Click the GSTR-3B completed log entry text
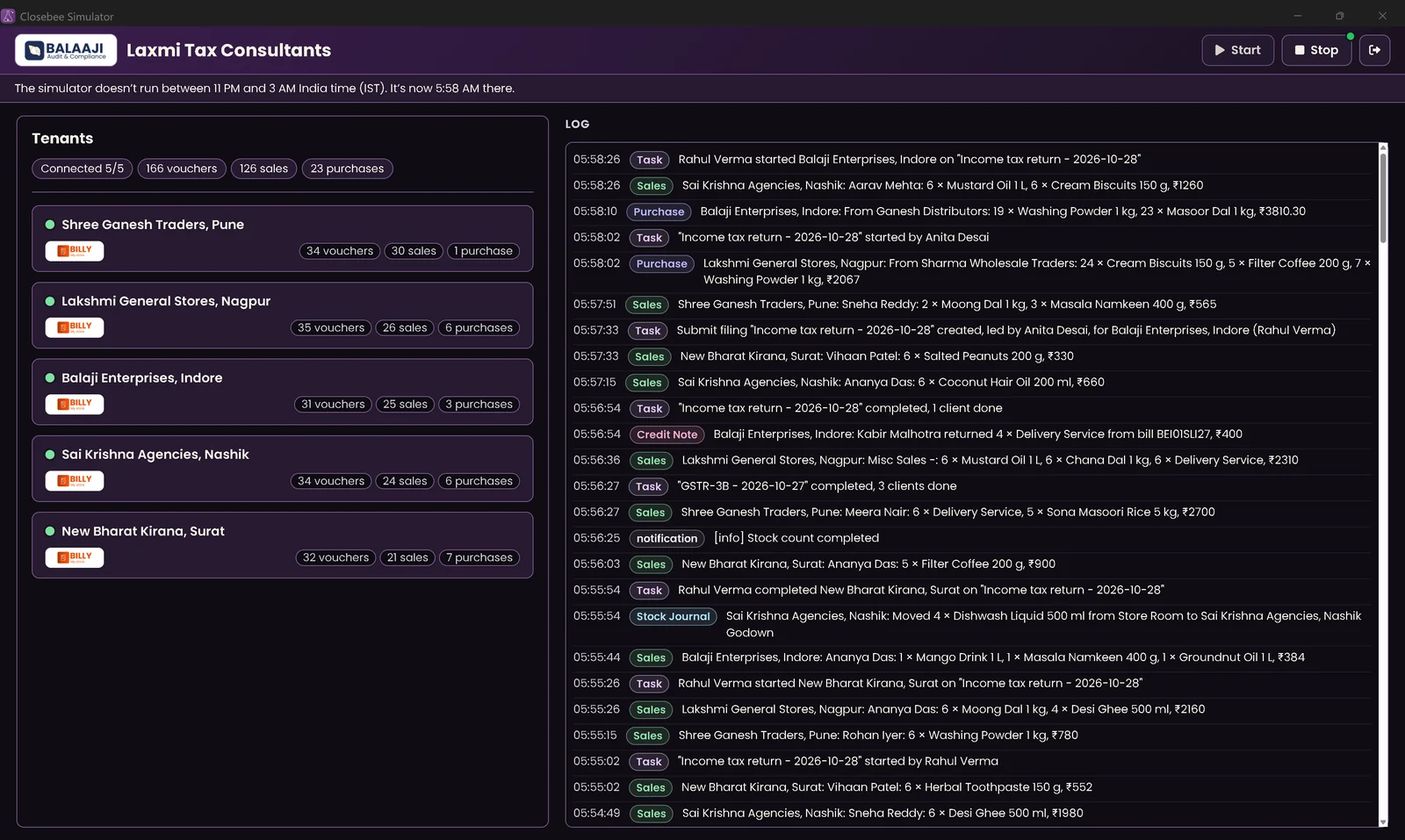Viewport: 1405px width, 840px height. (818, 486)
